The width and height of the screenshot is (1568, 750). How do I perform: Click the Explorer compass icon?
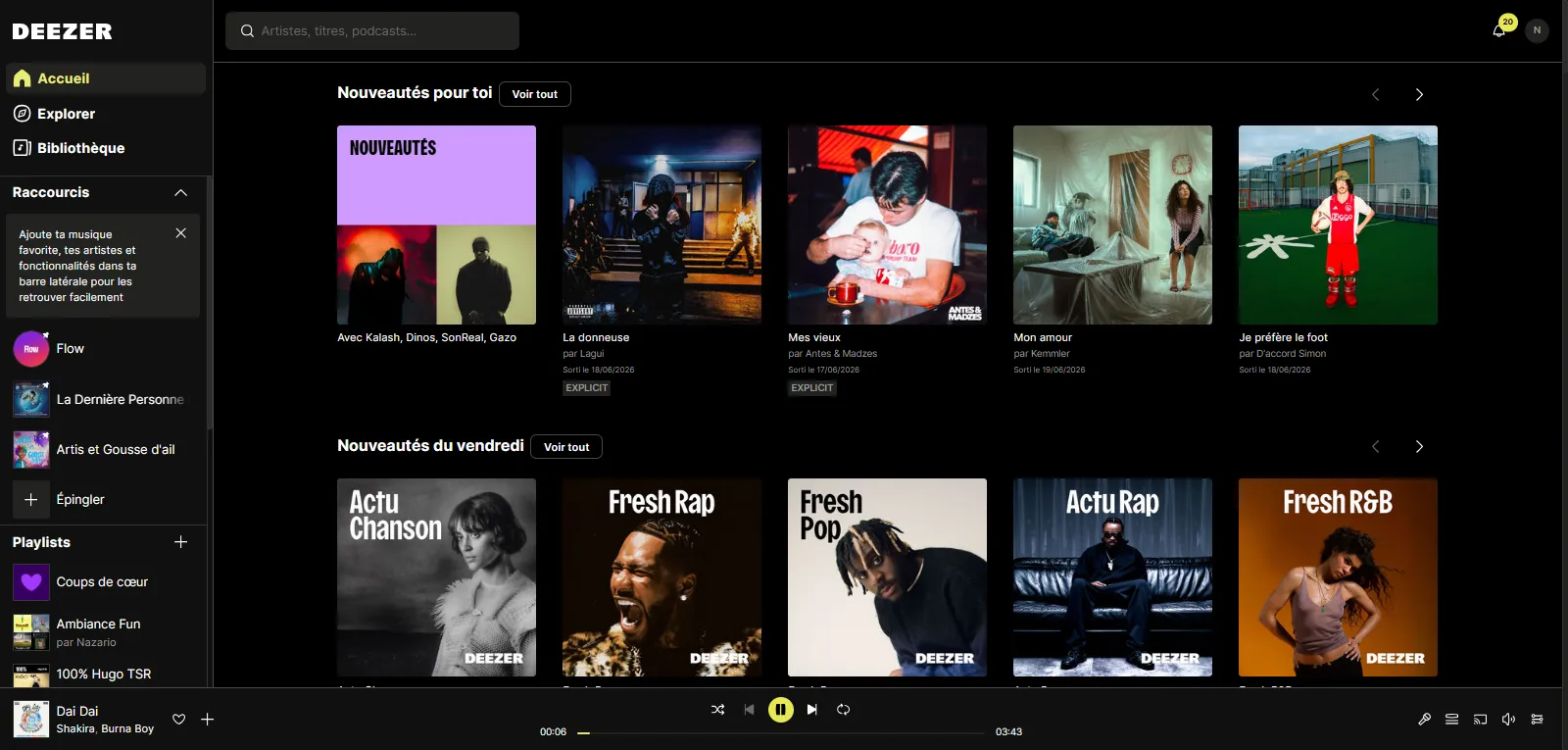coord(23,114)
